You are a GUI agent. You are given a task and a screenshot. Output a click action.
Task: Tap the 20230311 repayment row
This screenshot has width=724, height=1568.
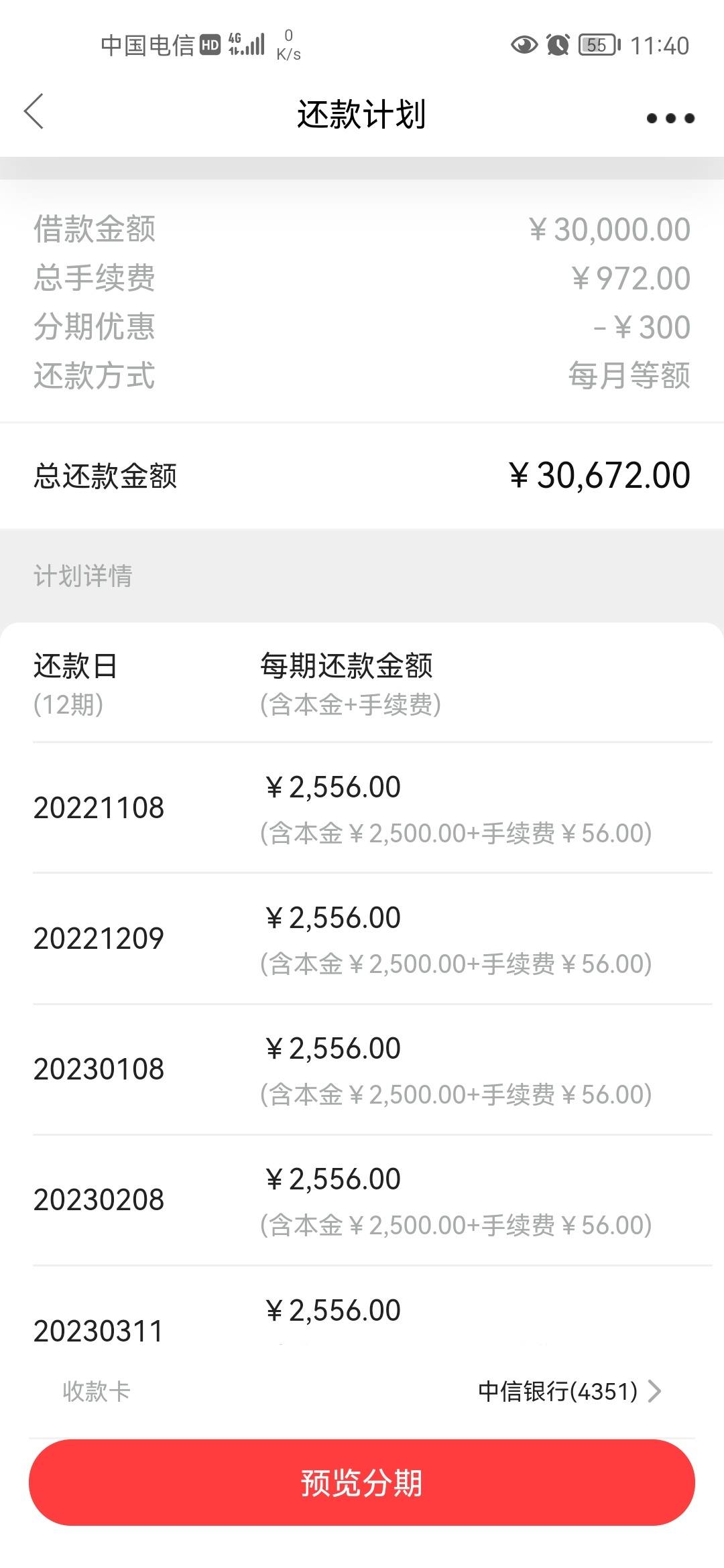[372, 1307]
